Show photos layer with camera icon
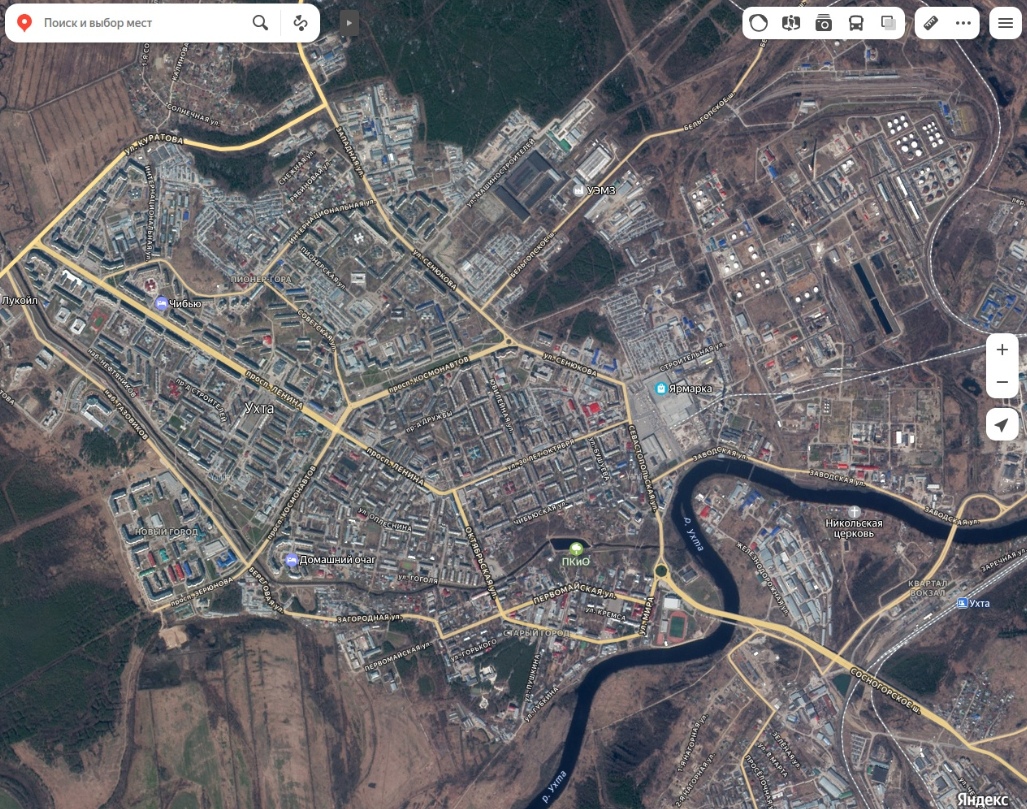 click(823, 23)
